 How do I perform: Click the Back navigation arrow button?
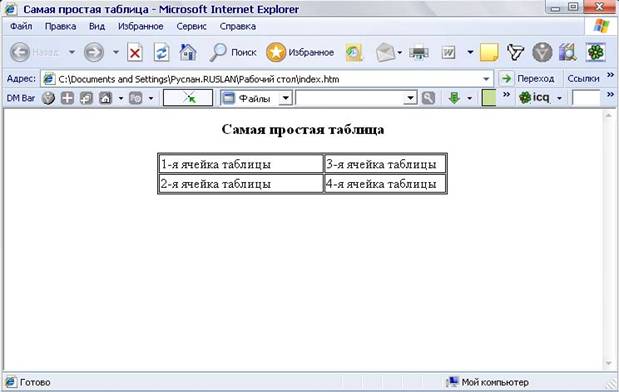(20, 52)
